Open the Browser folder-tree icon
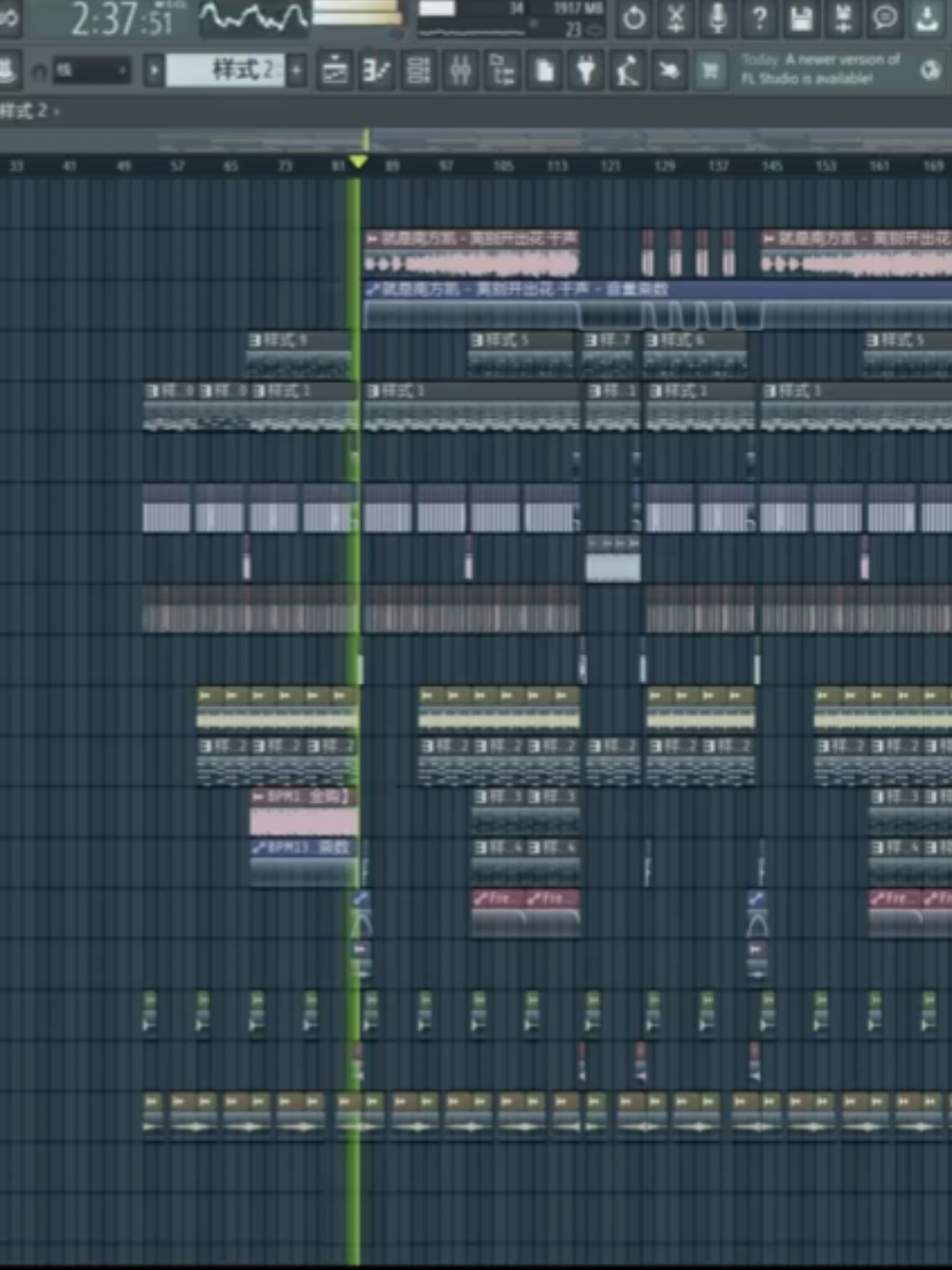Viewport: 952px width, 1270px height. point(503,71)
